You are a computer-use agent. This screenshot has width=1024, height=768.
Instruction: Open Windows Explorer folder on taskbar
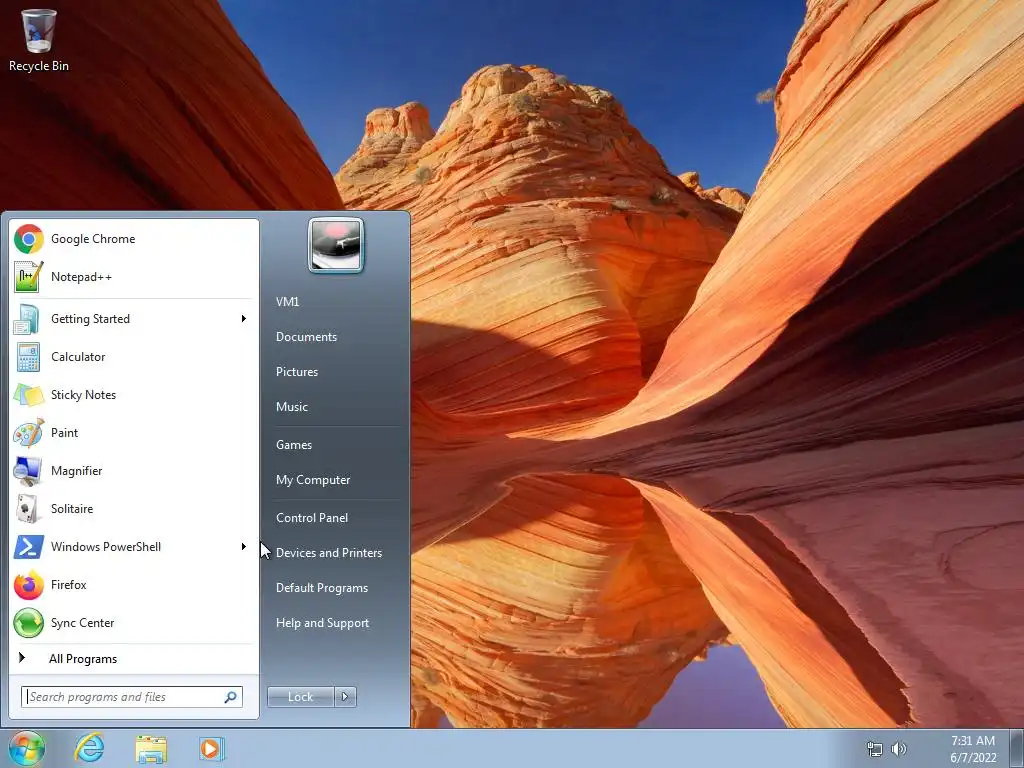pos(151,748)
